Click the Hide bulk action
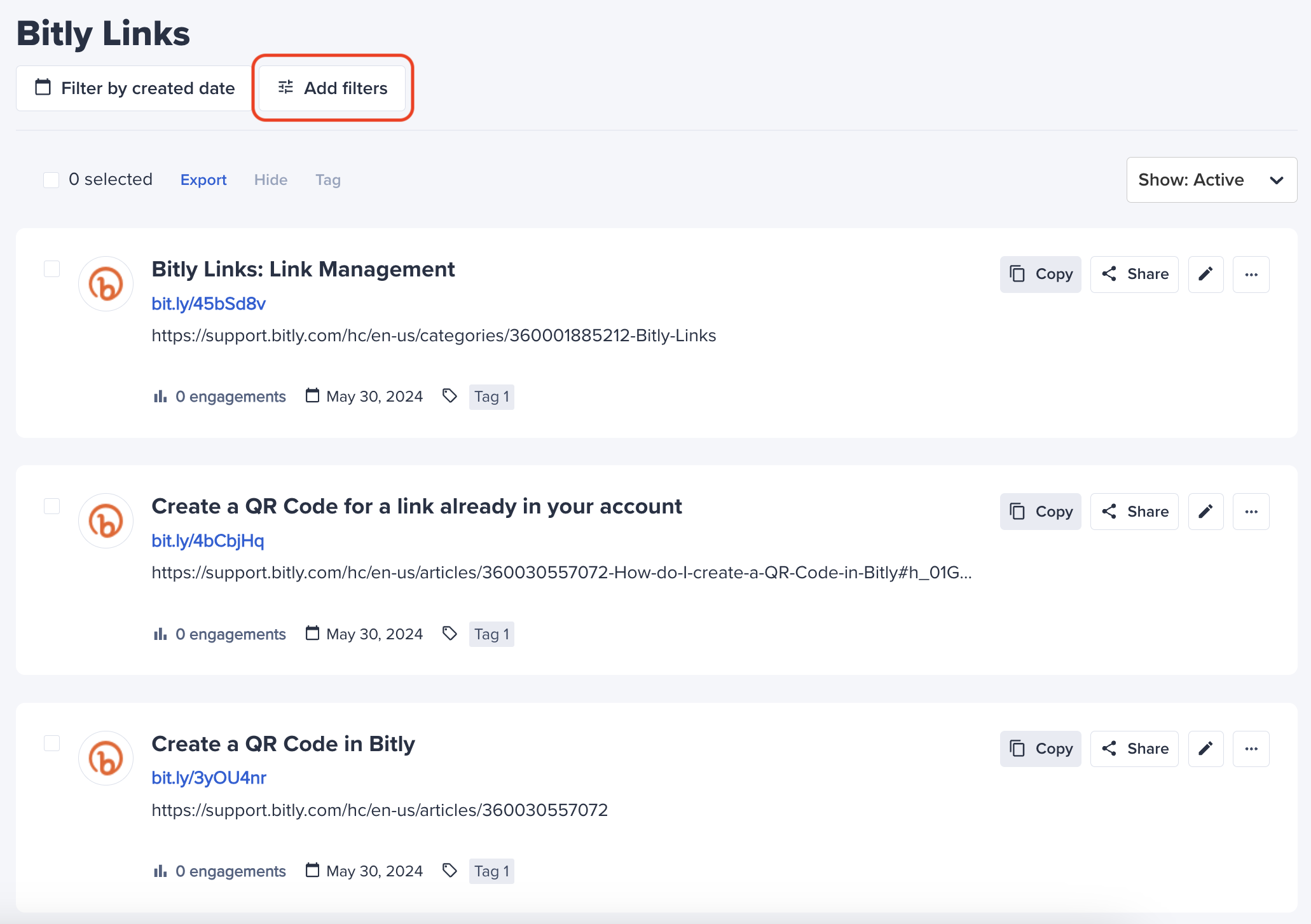Screen dimensions: 1311x924 pos(271,180)
